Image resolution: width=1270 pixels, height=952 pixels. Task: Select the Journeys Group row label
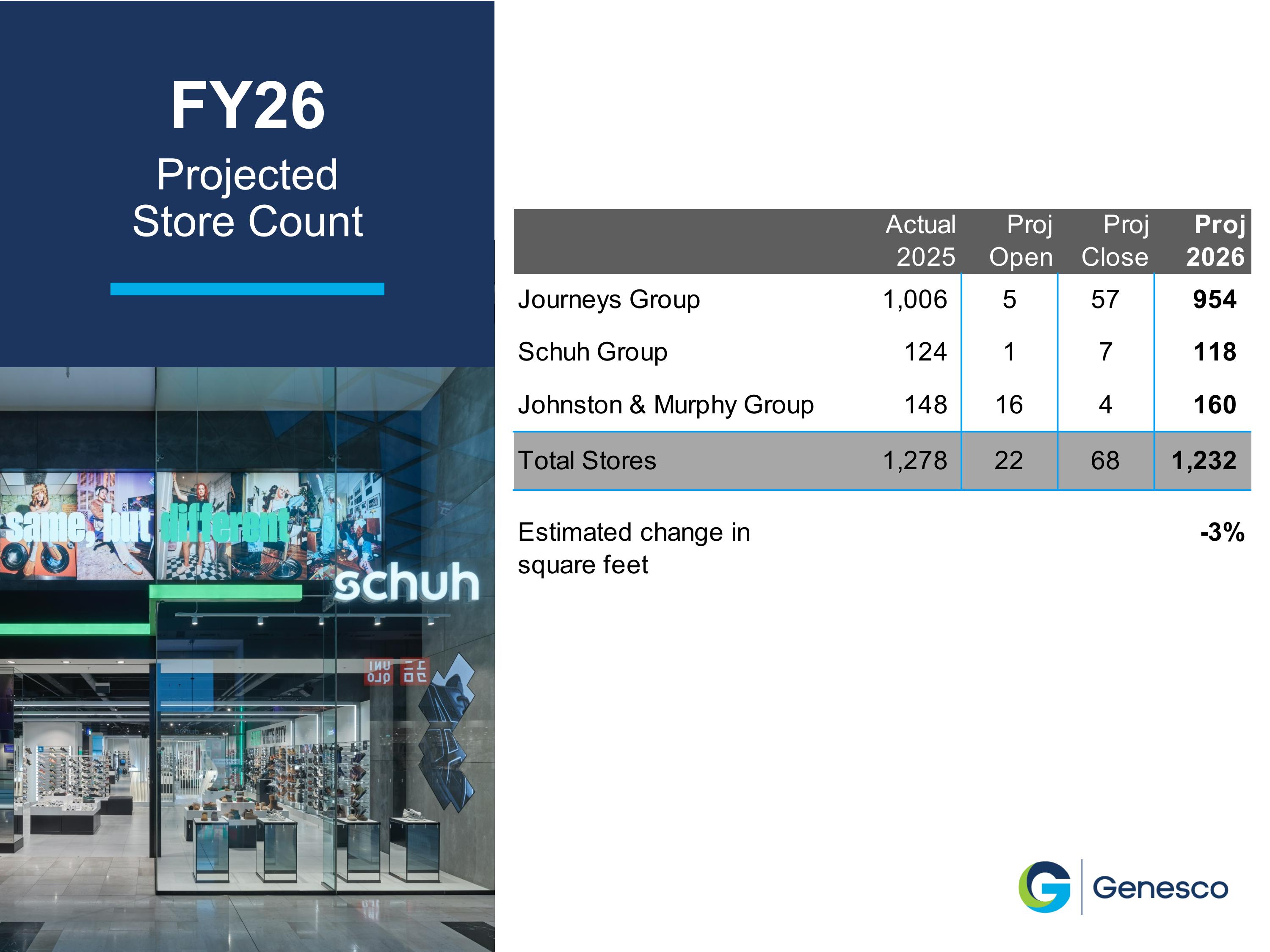pyautogui.click(x=609, y=300)
